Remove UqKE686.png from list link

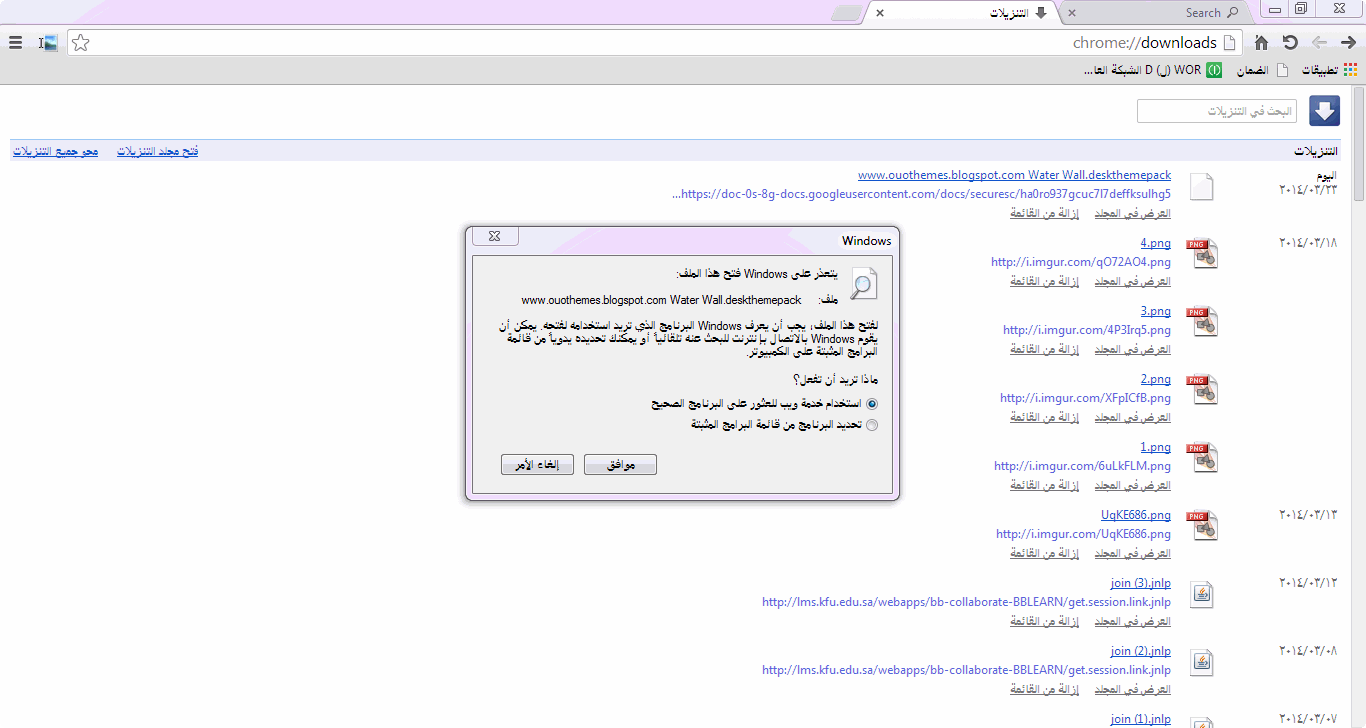point(1047,553)
